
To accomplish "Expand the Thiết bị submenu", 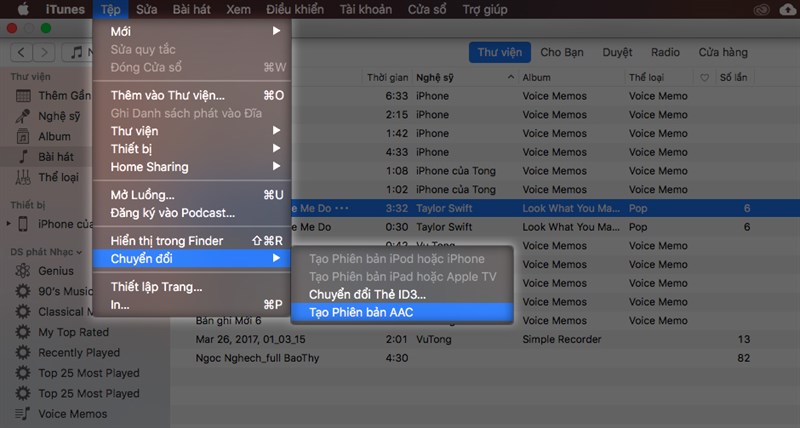I will 276,148.
